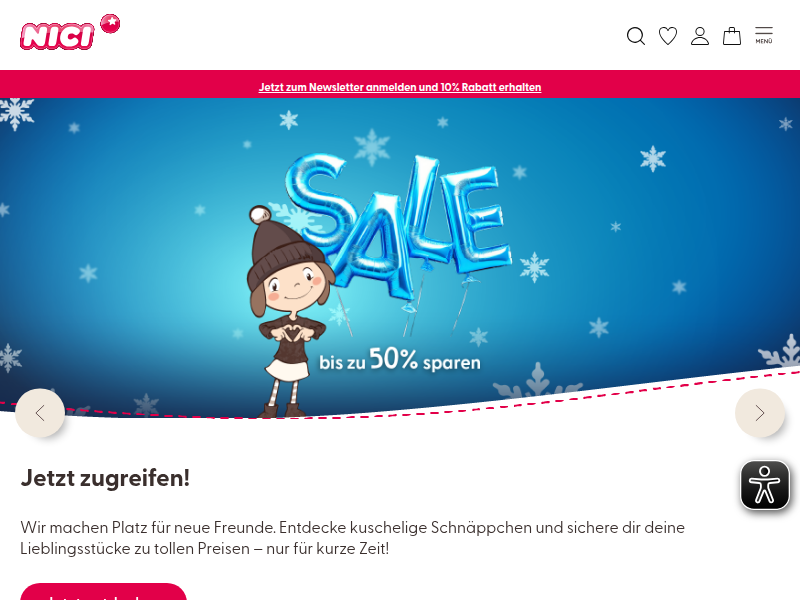This screenshot has height=600, width=800.
Task: Open the user account icon
Action: pos(700,36)
